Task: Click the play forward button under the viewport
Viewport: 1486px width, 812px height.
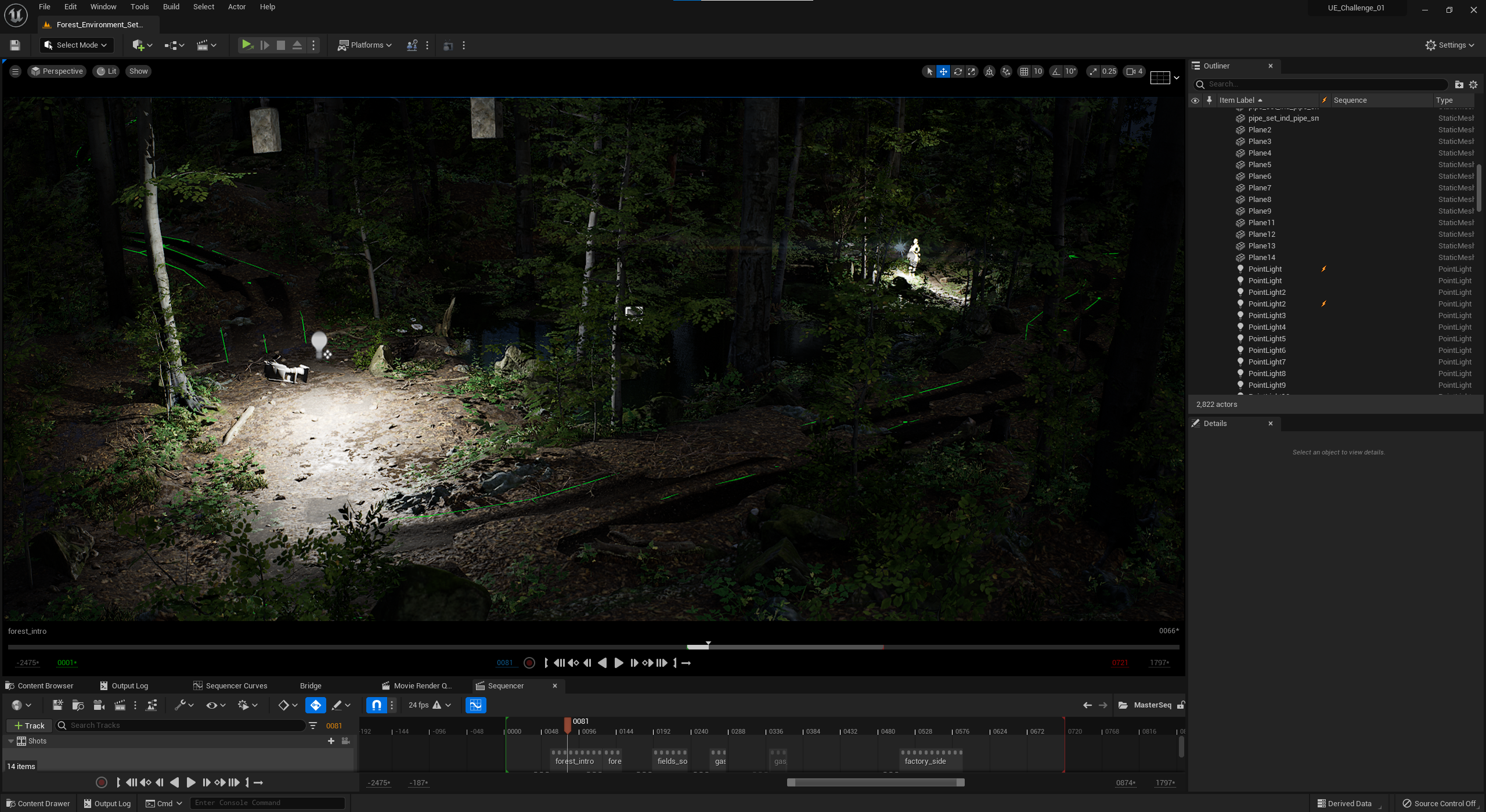Action: pos(618,663)
